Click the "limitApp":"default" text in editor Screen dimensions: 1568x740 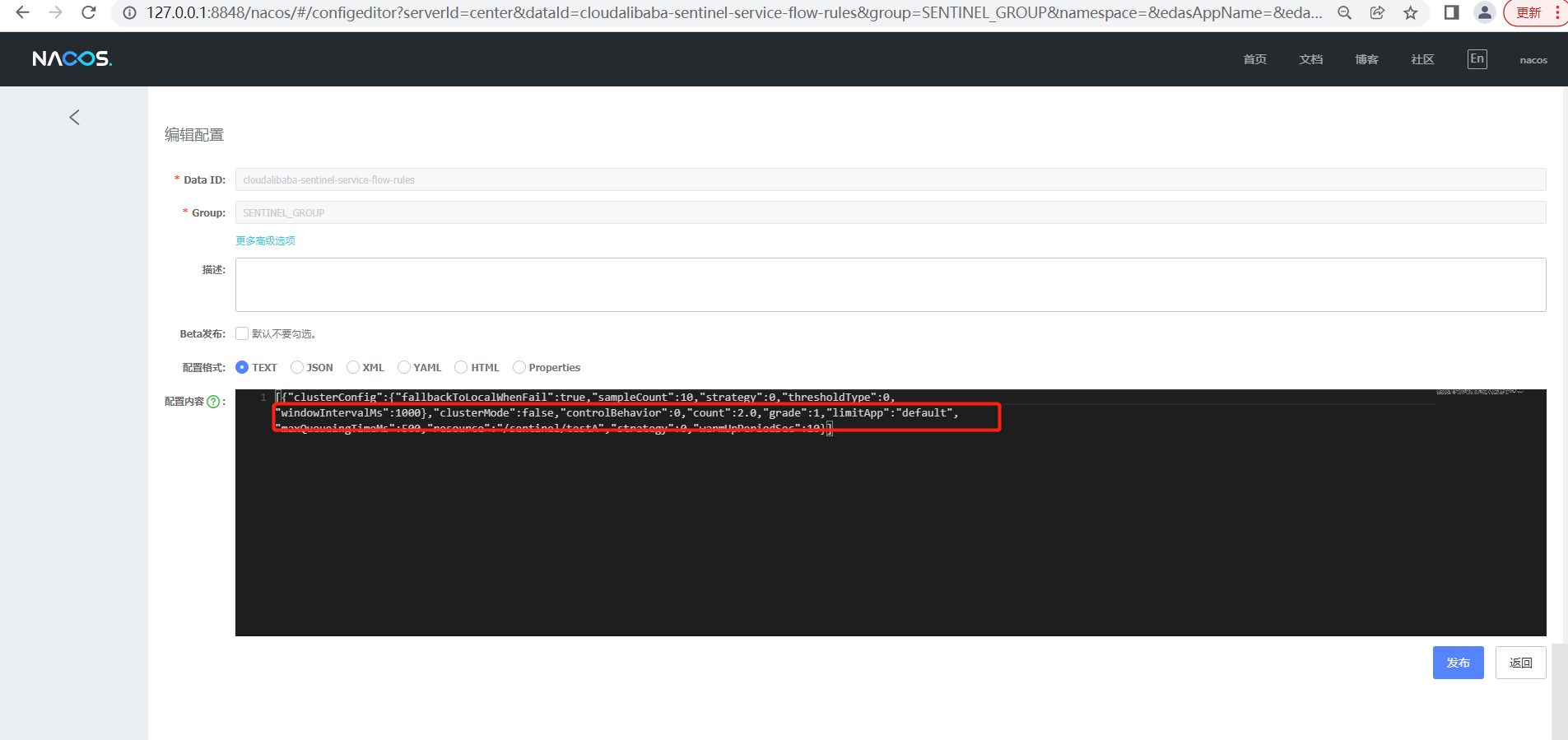(889, 412)
